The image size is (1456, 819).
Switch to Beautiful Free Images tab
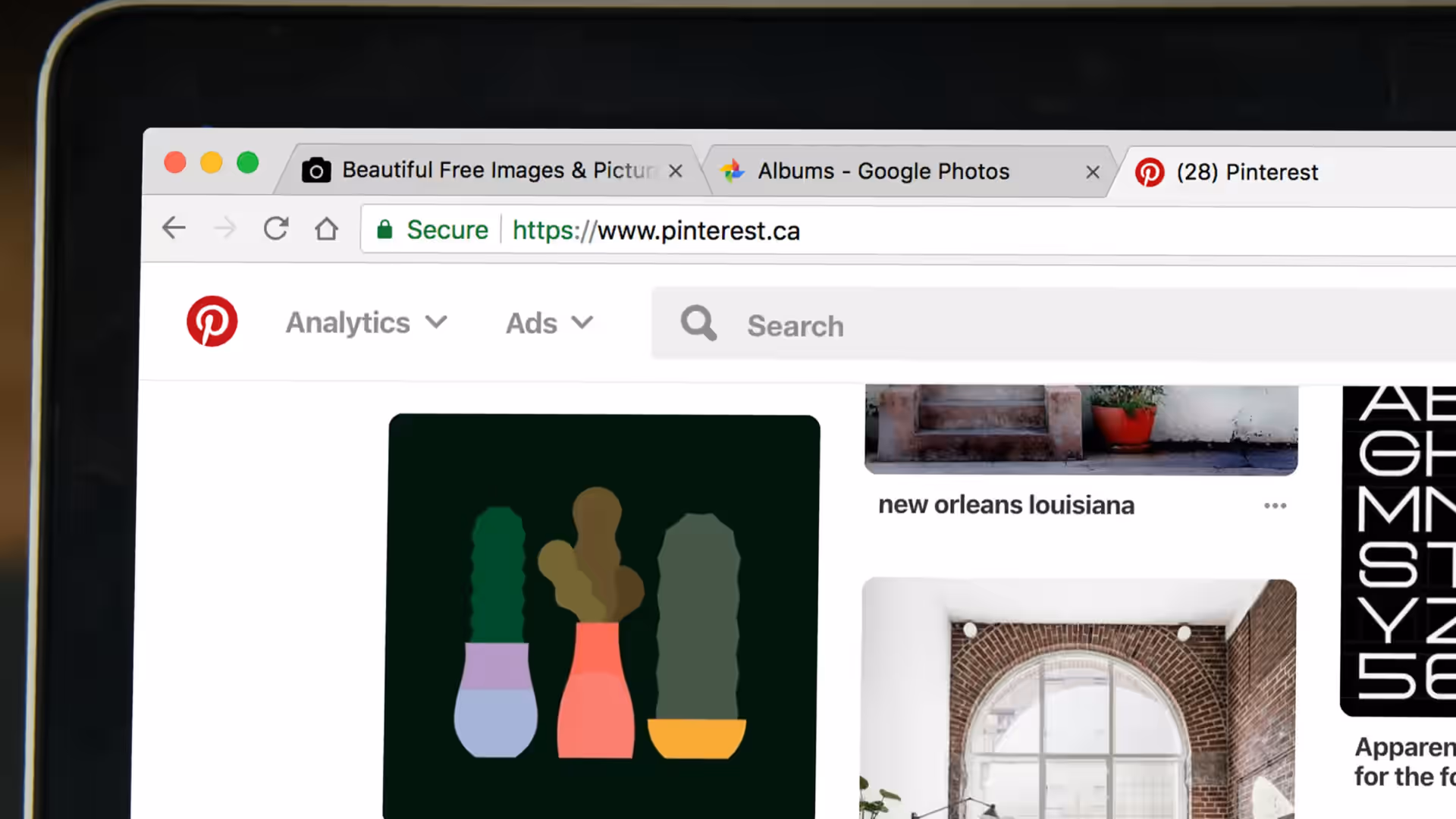click(x=485, y=170)
